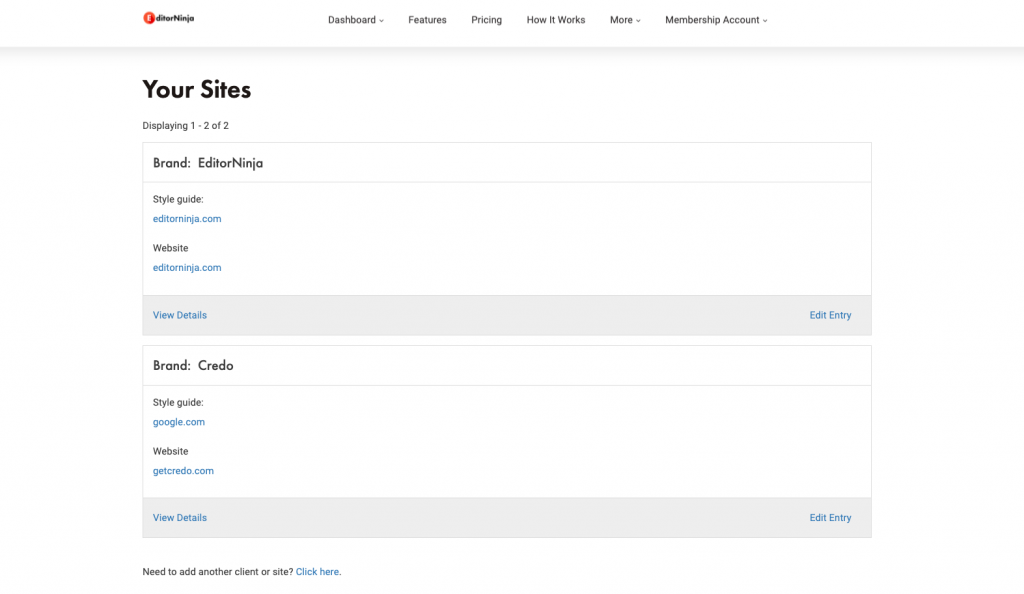
Task: Expand the More menu
Action: pos(625,20)
